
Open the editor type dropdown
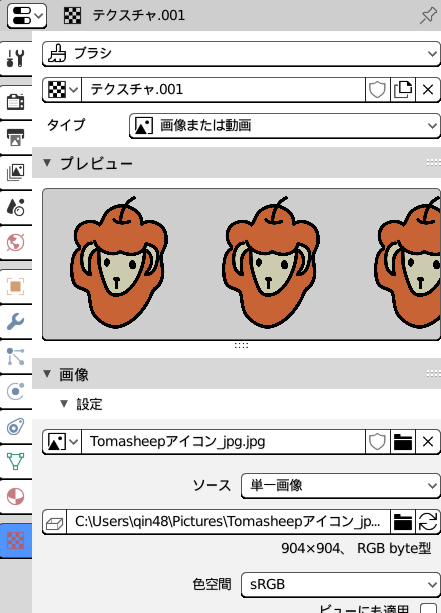click(x=27, y=16)
